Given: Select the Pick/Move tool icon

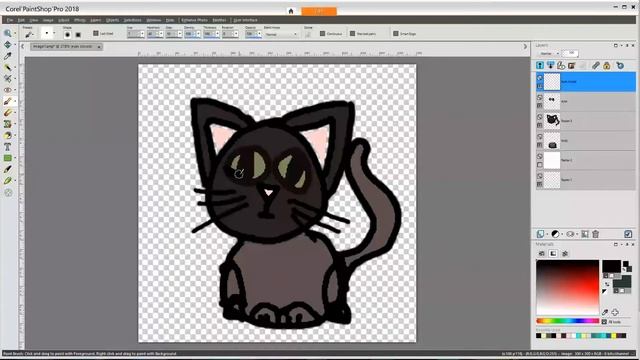Looking at the screenshot, I should coord(7,44).
